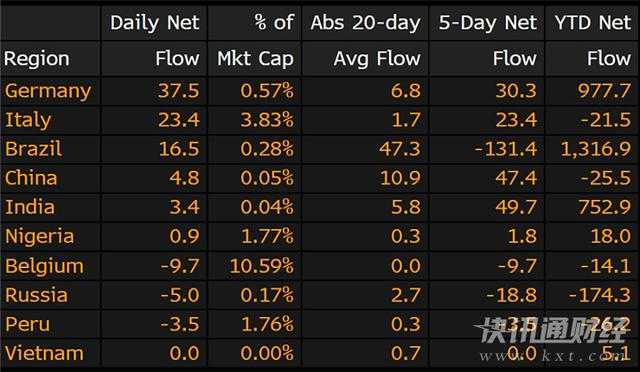Select the Belgium row label
The image size is (640, 372).
click(44, 266)
